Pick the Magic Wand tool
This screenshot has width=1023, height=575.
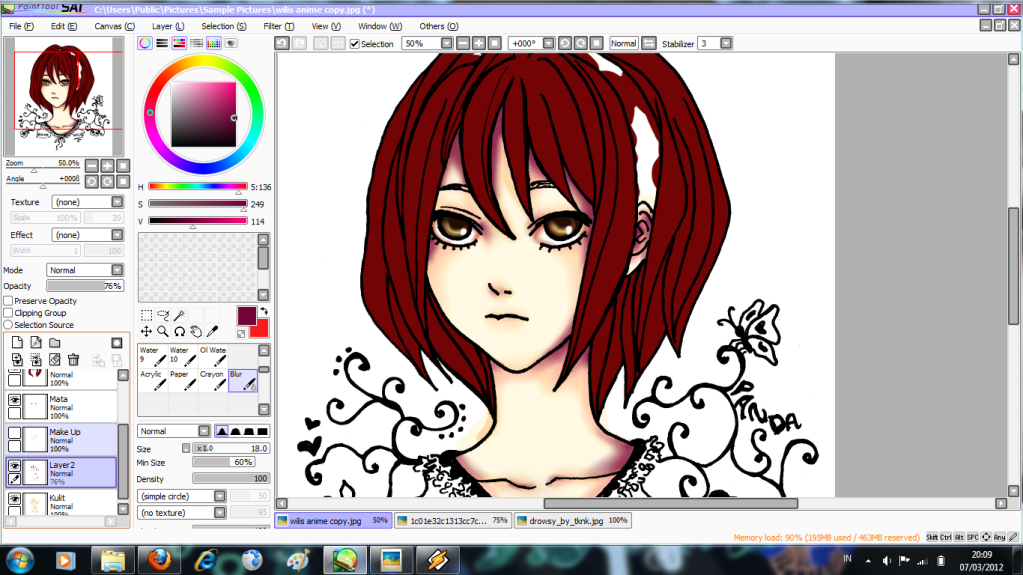click(x=180, y=315)
